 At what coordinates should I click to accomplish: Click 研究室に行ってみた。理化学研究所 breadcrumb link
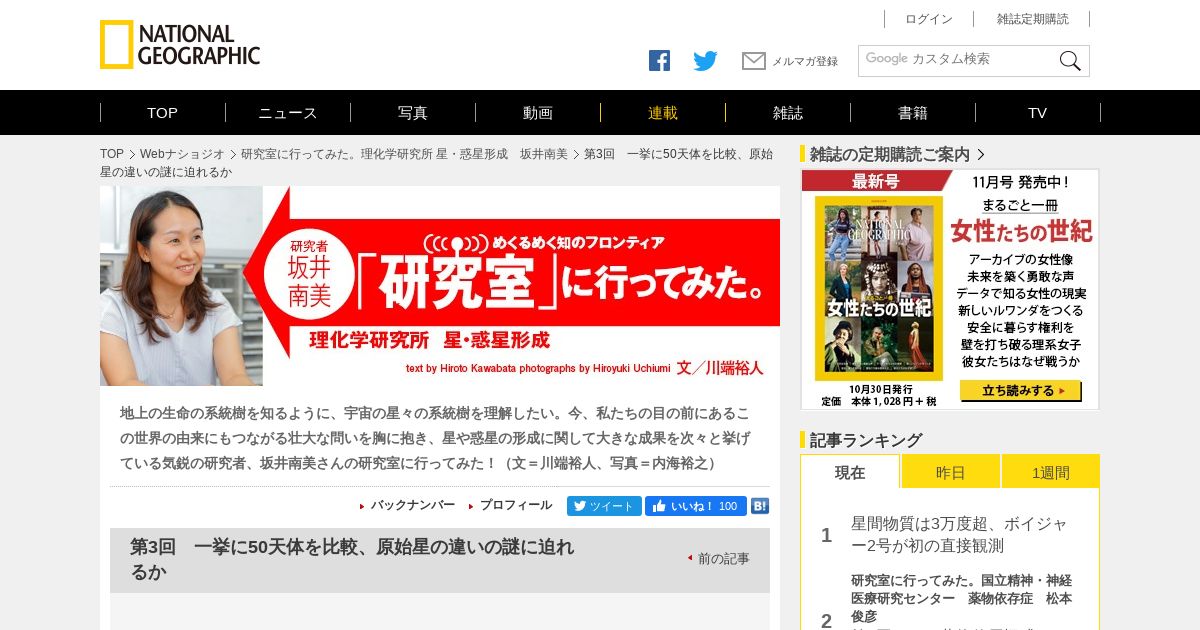404,154
